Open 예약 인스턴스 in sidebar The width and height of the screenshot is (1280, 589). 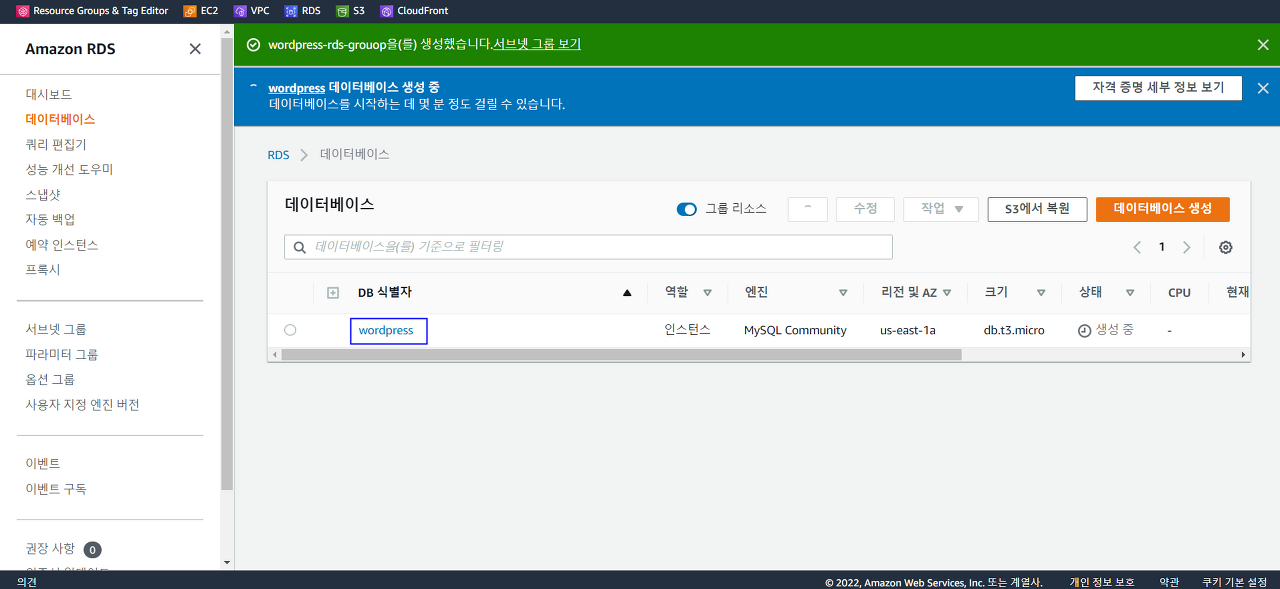coord(61,245)
